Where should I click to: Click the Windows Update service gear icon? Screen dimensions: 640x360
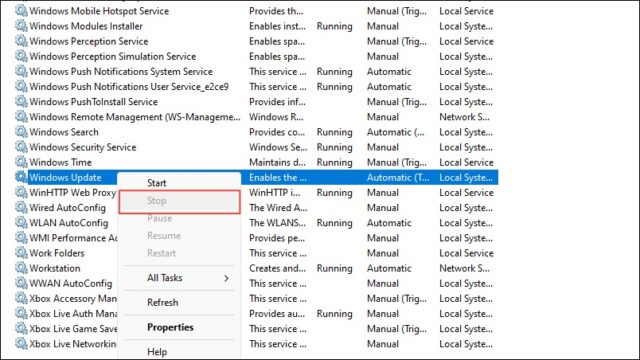[x=21, y=177]
